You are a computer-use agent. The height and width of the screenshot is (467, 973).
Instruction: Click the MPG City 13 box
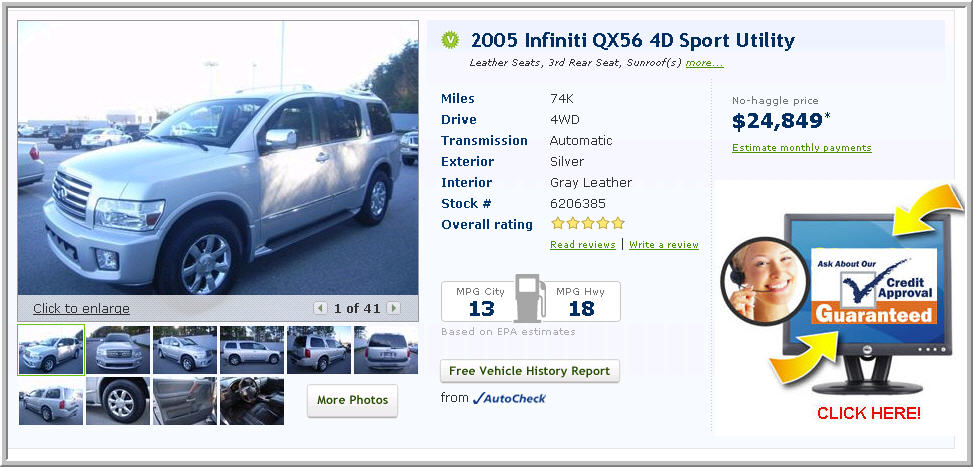[x=480, y=301]
